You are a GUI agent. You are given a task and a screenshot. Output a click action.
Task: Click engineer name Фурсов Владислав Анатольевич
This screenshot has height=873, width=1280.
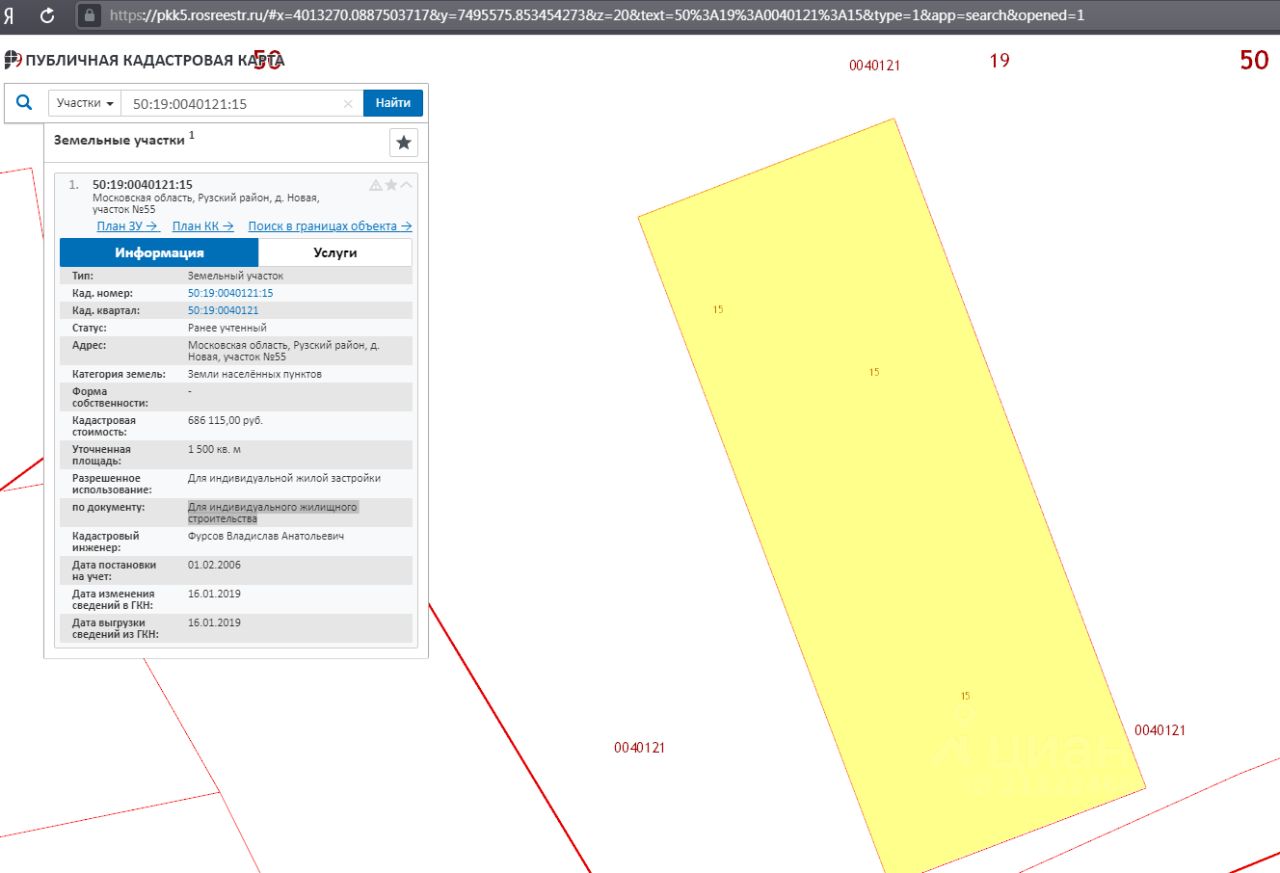[266, 537]
